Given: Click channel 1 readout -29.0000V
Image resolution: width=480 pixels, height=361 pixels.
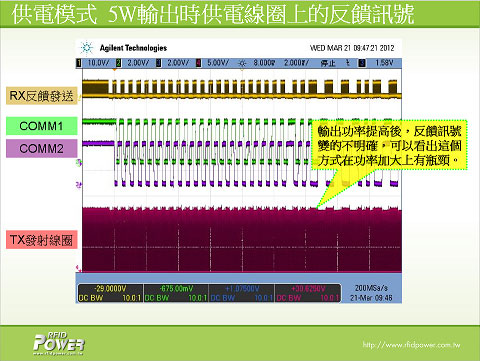Looking at the screenshot, I should coord(110,289).
